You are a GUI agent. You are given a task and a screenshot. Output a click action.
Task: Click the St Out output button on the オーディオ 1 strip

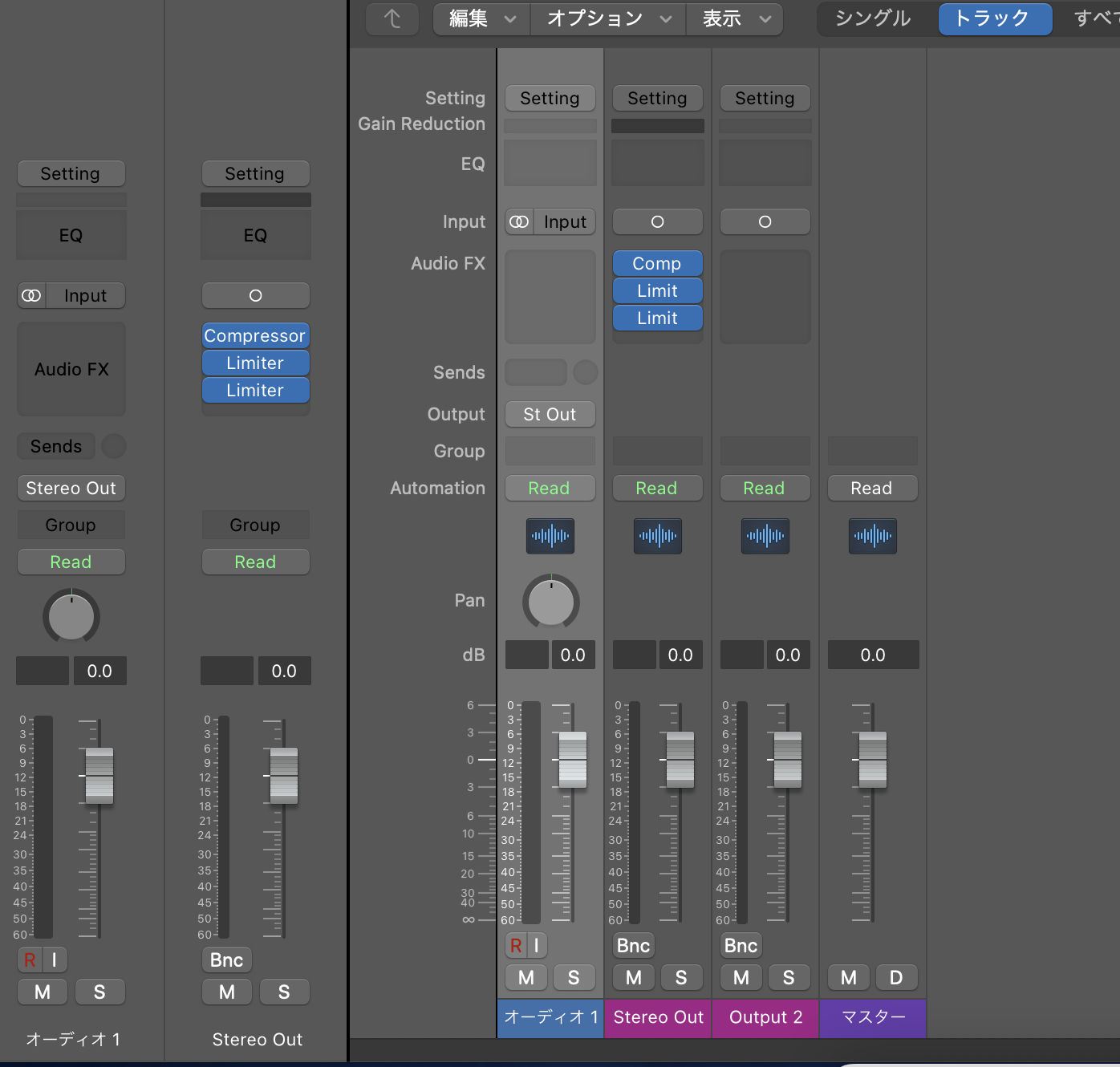point(550,414)
